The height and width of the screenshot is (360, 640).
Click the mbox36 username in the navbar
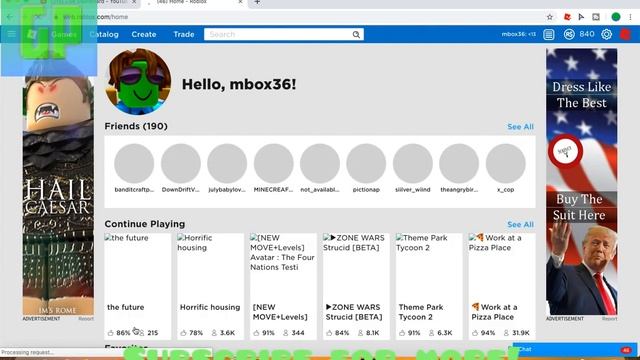click(518, 34)
